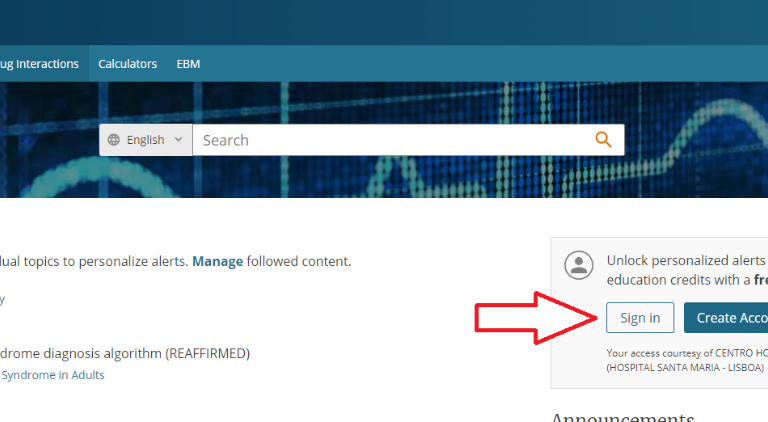Open the Drug Interactions tab
Viewport: 768px width, 422px height.
pos(39,64)
